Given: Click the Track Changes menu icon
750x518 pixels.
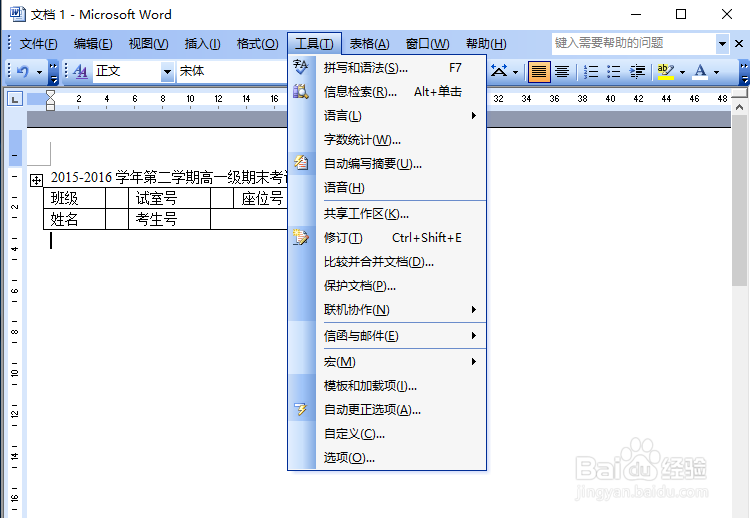Looking at the screenshot, I should (301, 237).
